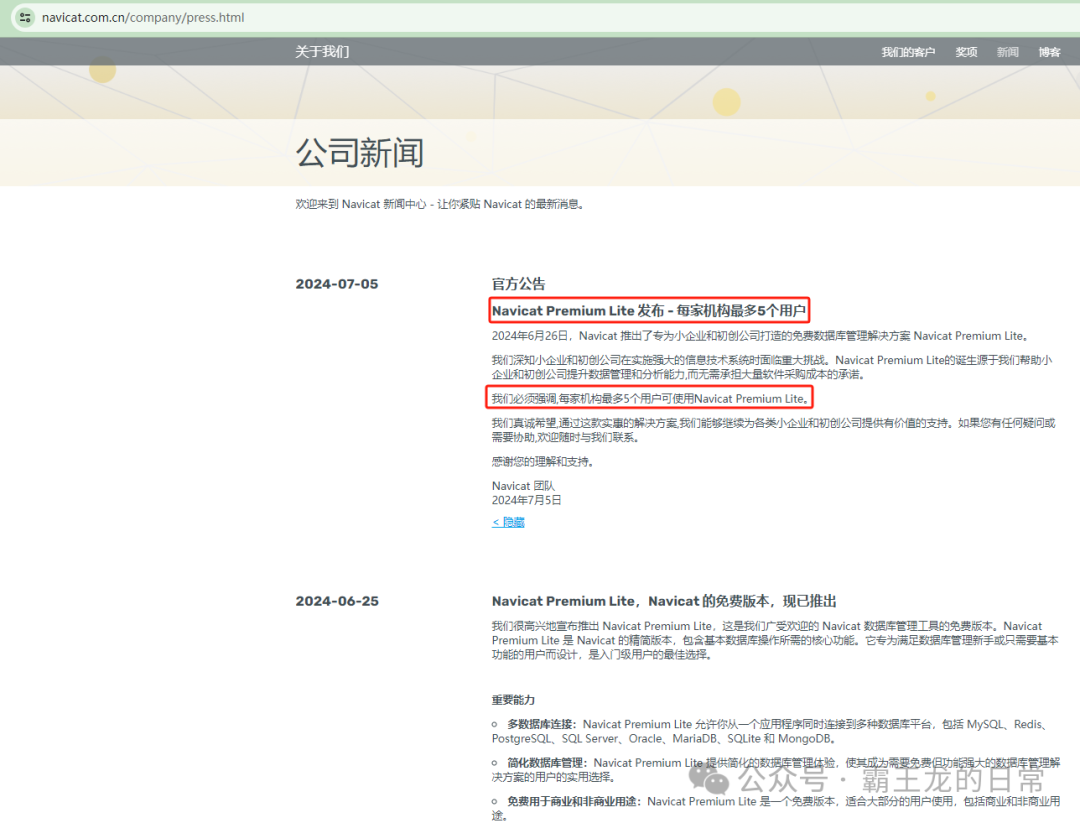Viewport: 1080px width, 823px height.
Task: Click the 公司新闻 page title
Action: point(360,153)
